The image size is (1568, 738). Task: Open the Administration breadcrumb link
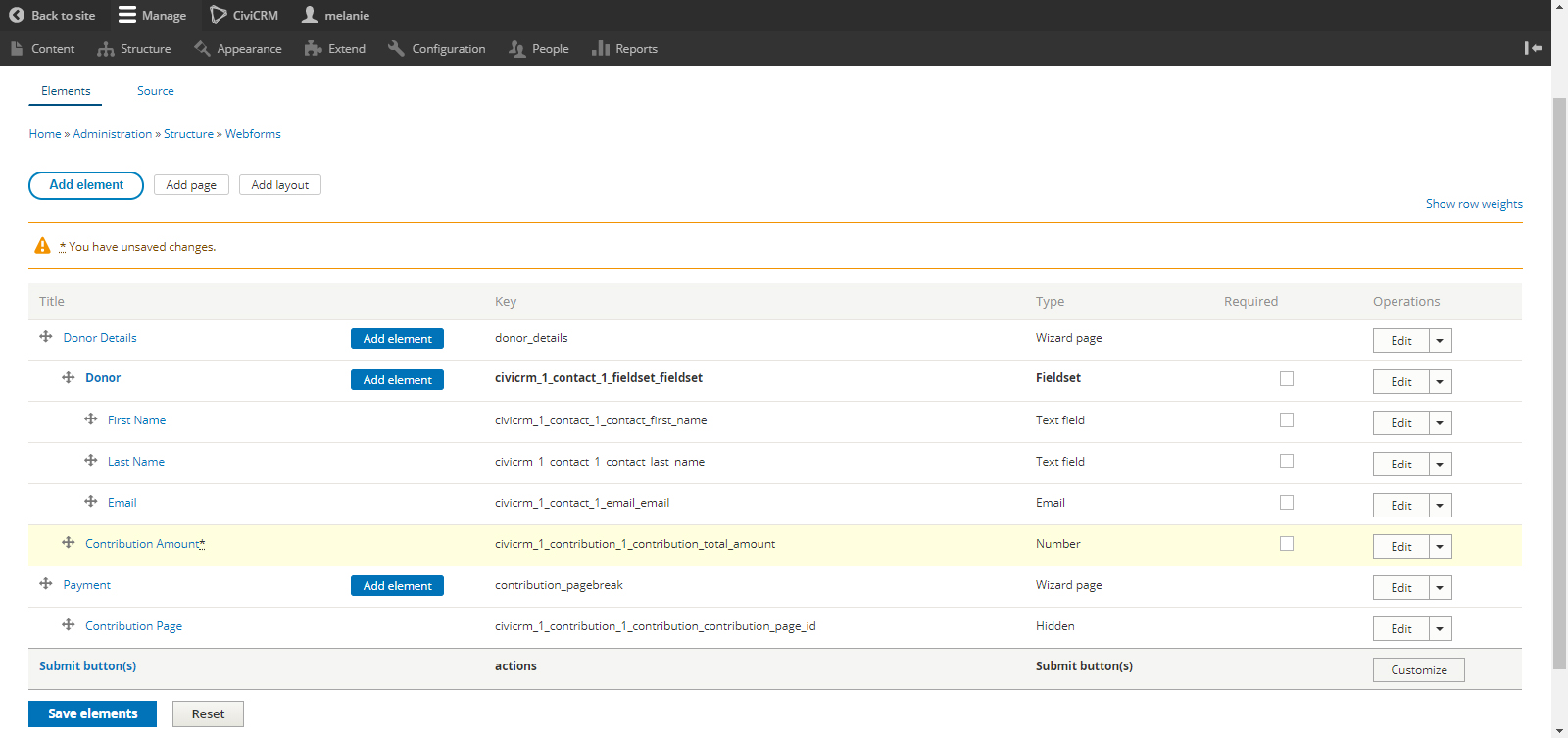tap(113, 134)
